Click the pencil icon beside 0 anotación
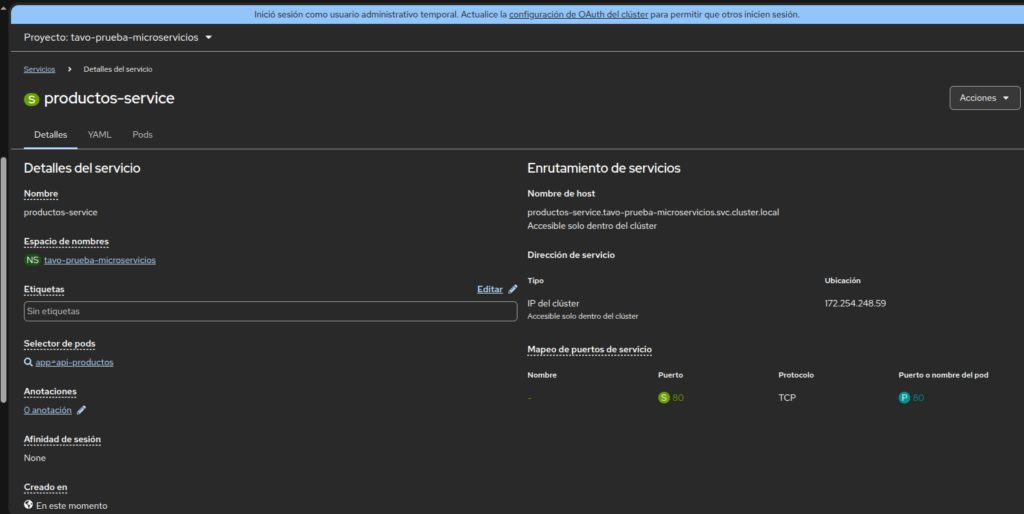Screen dimensions: 1024x514 [x=82, y=410]
